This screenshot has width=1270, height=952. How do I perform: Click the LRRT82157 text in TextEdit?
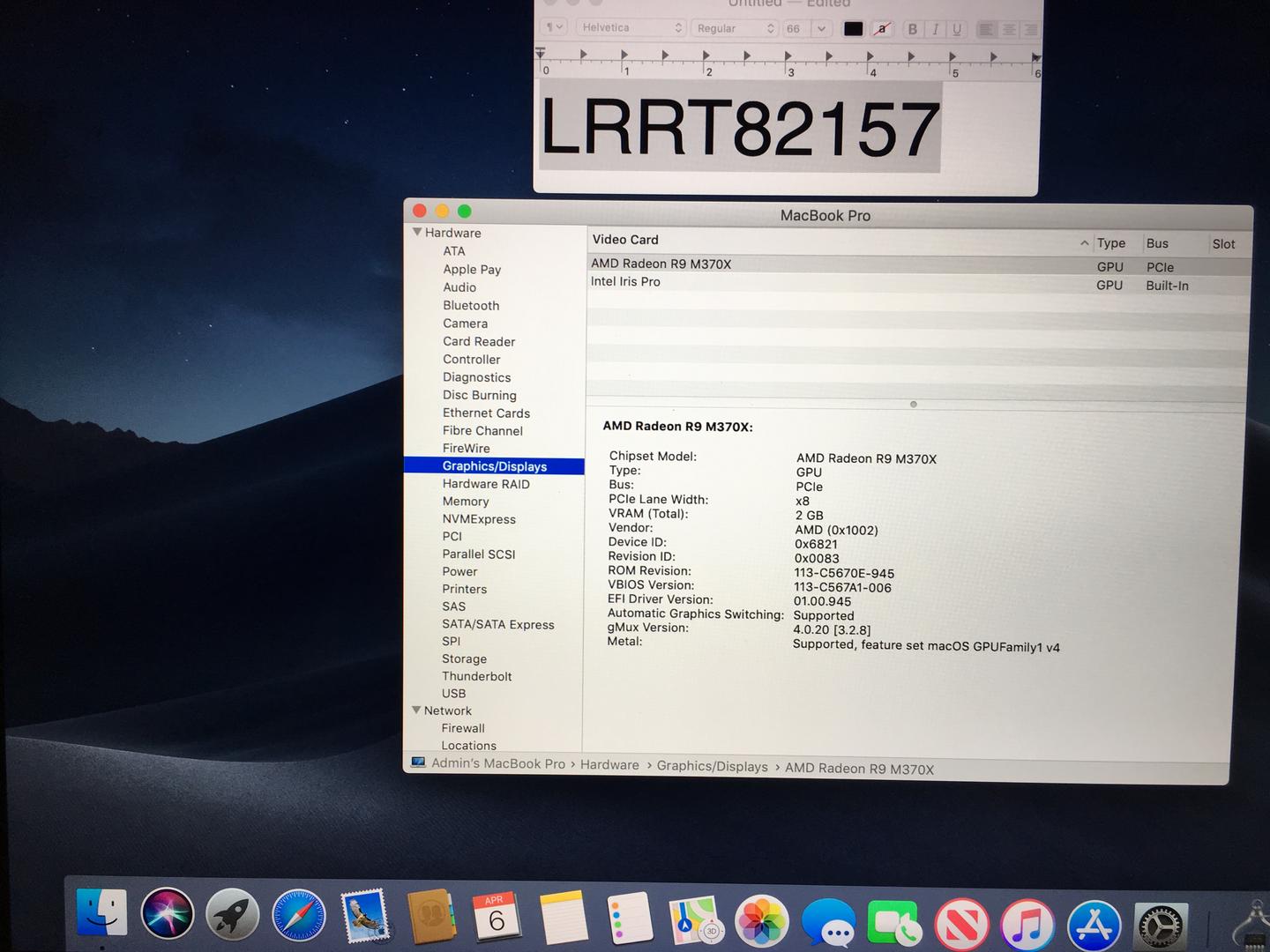pos(739,129)
